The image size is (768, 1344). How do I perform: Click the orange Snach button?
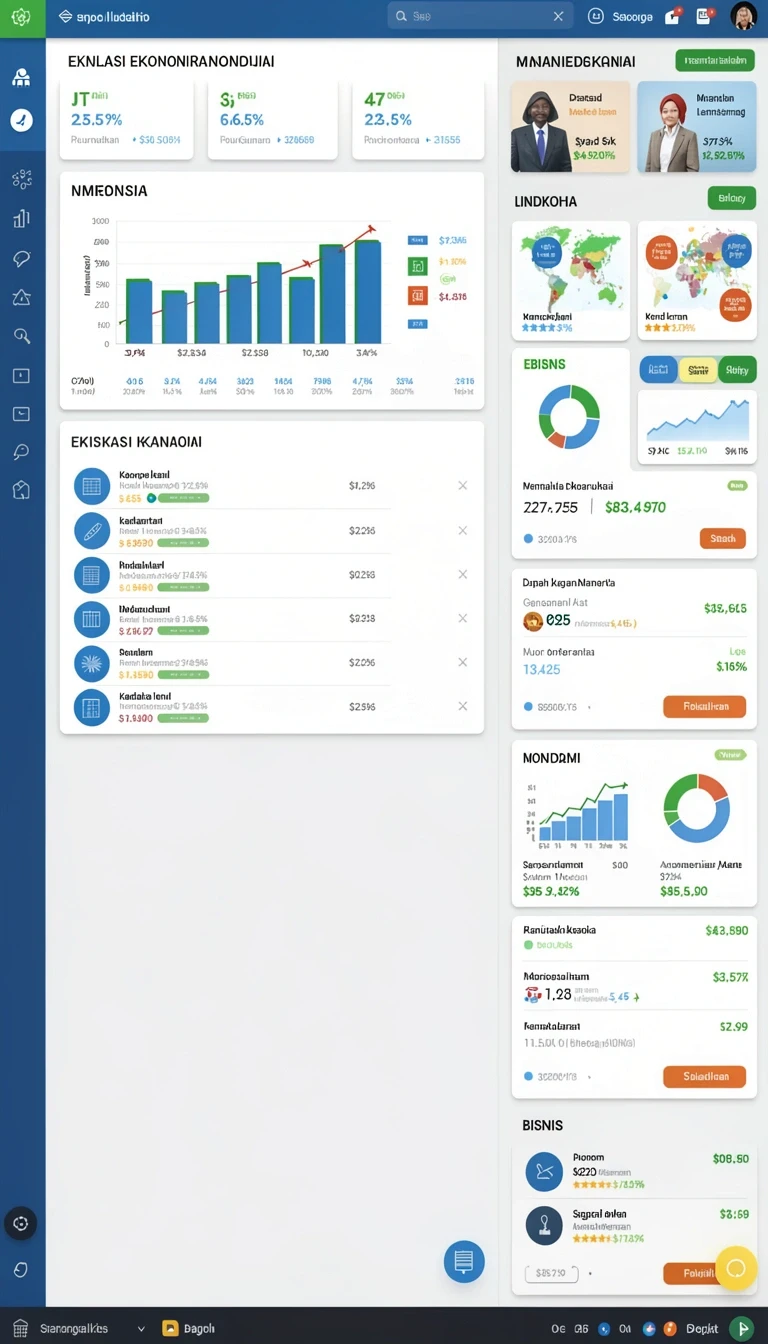722,538
